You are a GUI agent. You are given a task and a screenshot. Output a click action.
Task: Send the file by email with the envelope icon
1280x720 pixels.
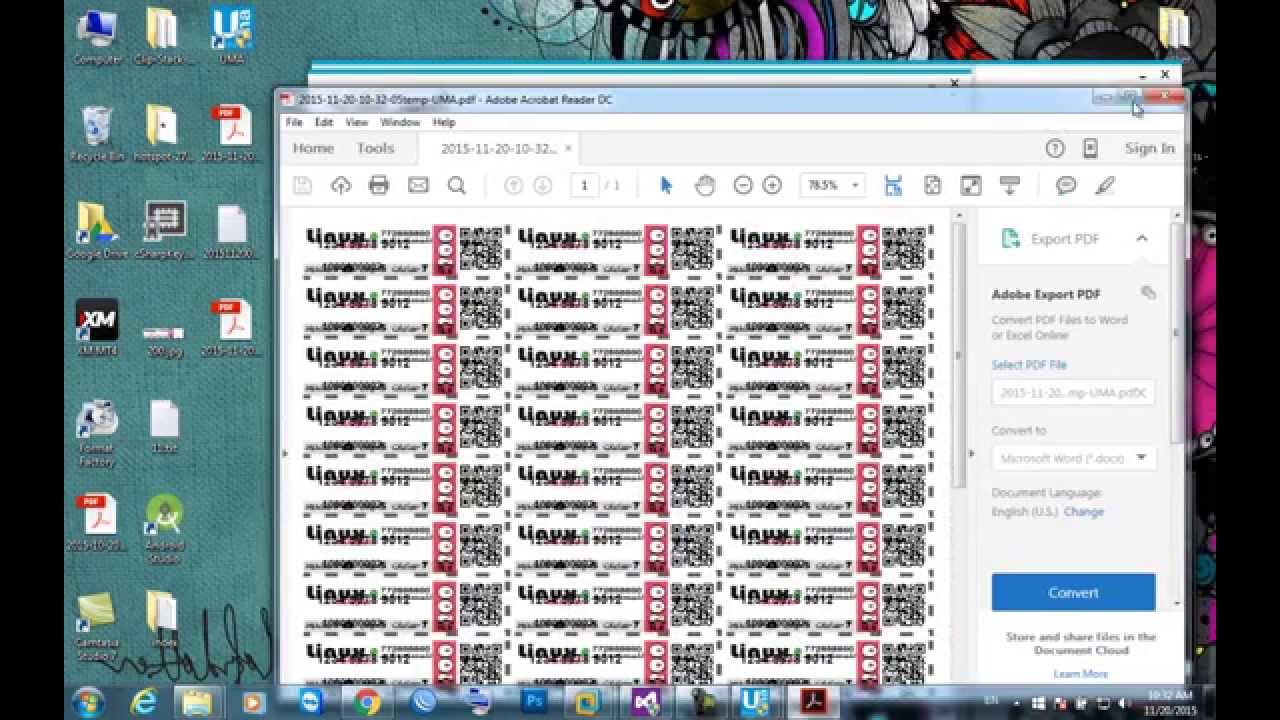click(418, 185)
